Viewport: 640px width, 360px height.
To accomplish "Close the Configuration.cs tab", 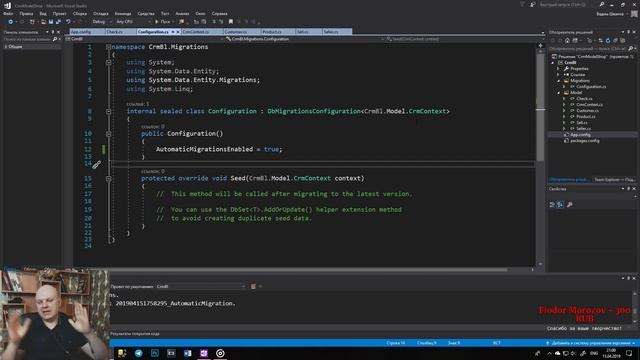I will [x=178, y=31].
